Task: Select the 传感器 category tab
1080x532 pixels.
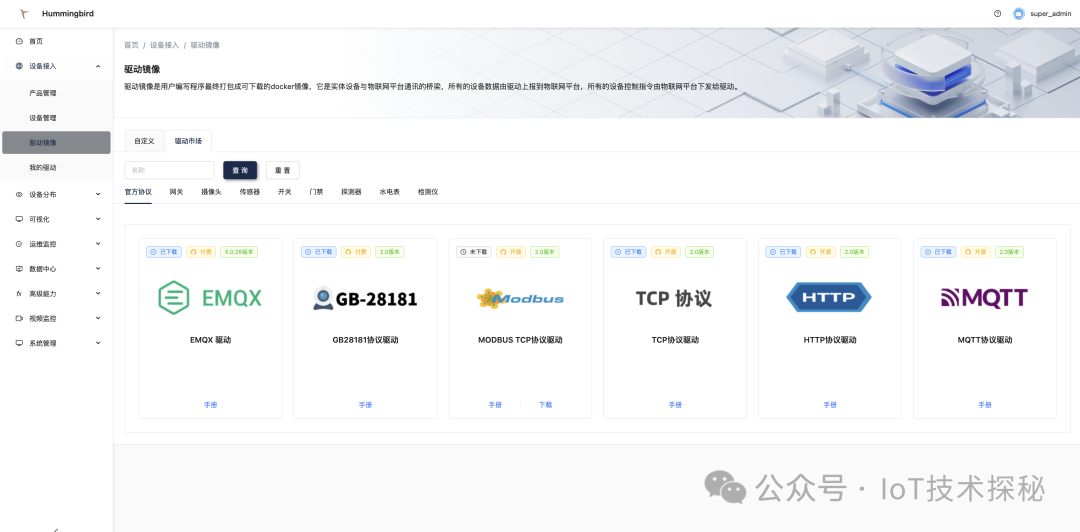Action: (250, 192)
